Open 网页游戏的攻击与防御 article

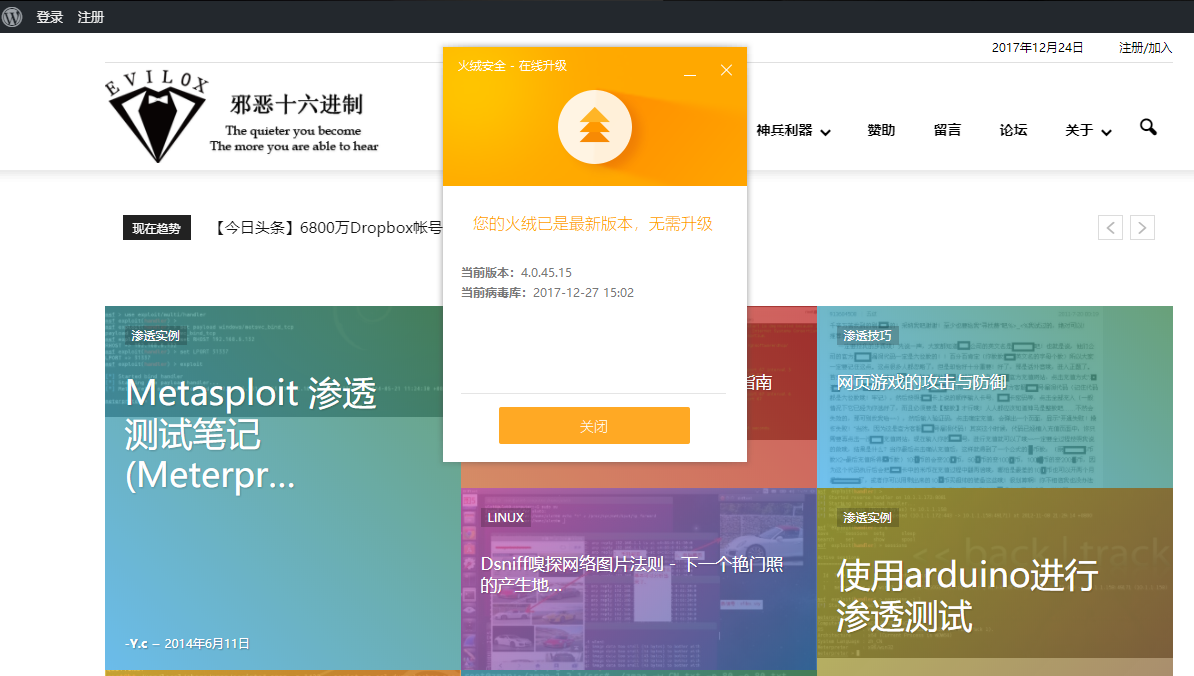pyautogui.click(x=922, y=382)
